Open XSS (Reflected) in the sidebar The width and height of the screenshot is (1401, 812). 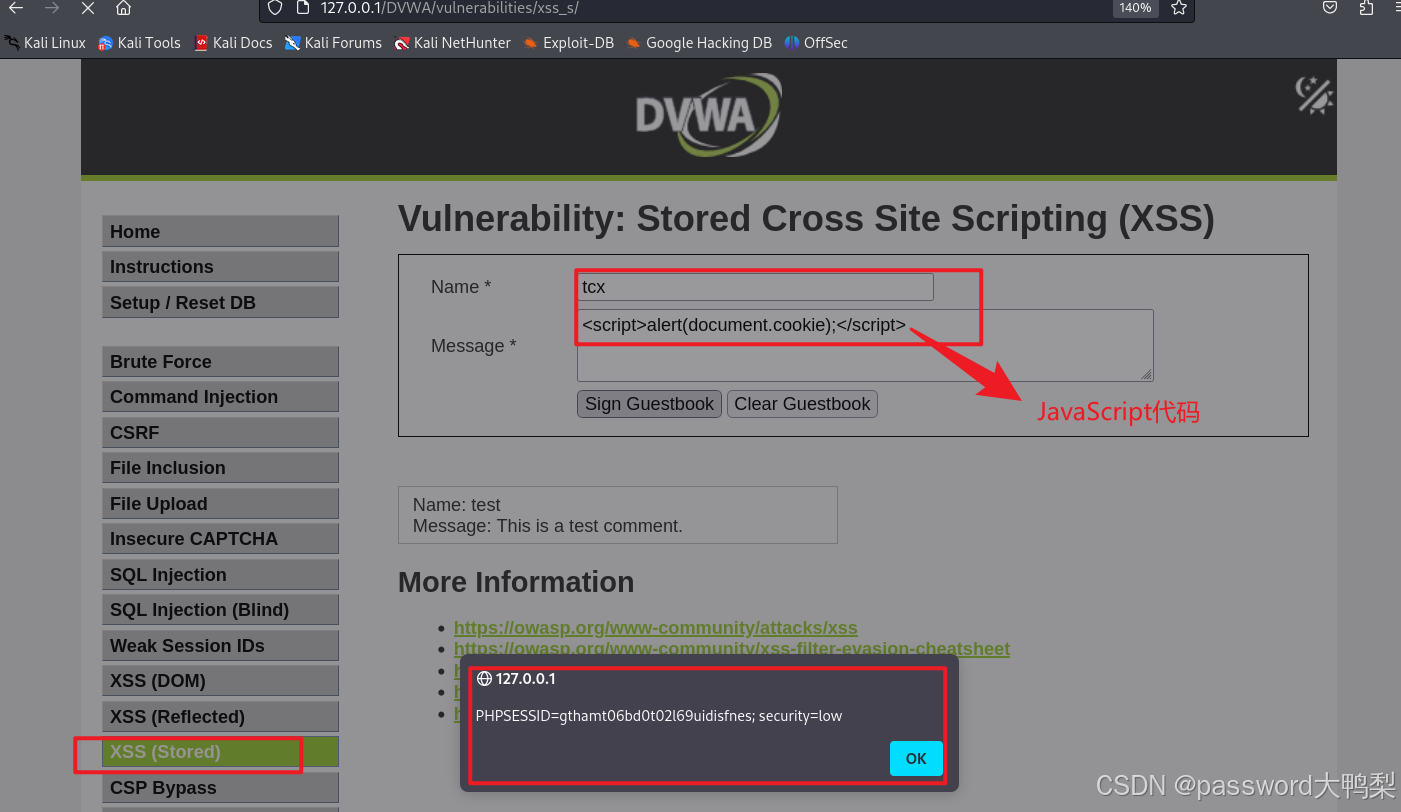pos(220,716)
